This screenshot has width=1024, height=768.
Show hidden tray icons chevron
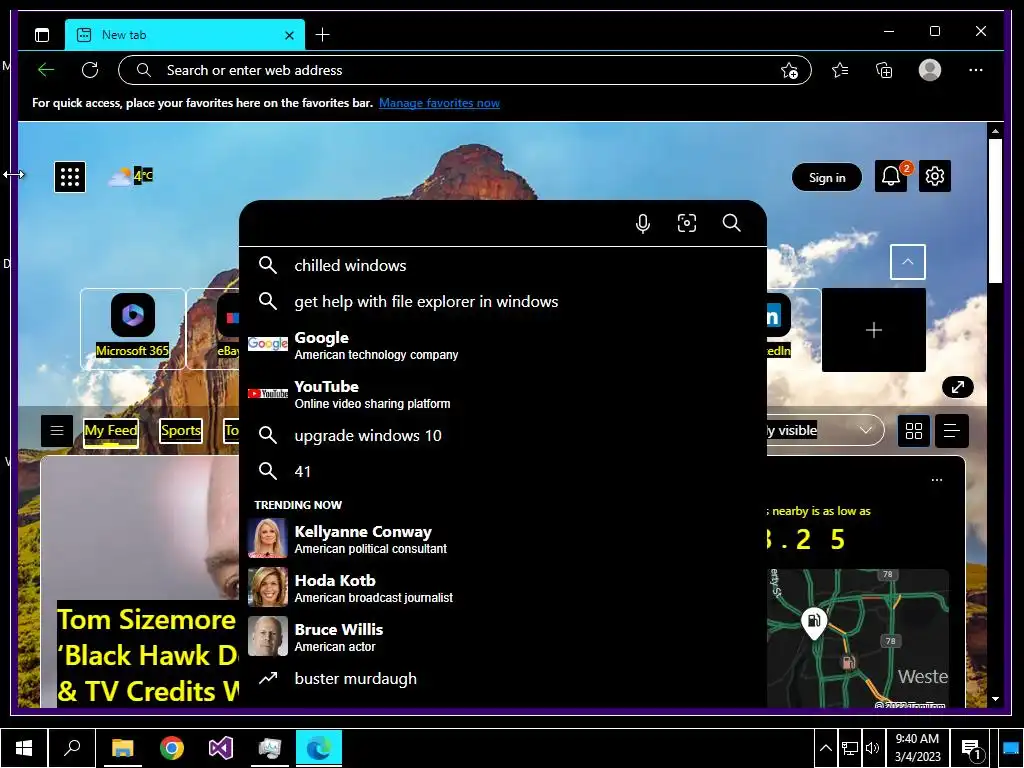click(825, 748)
